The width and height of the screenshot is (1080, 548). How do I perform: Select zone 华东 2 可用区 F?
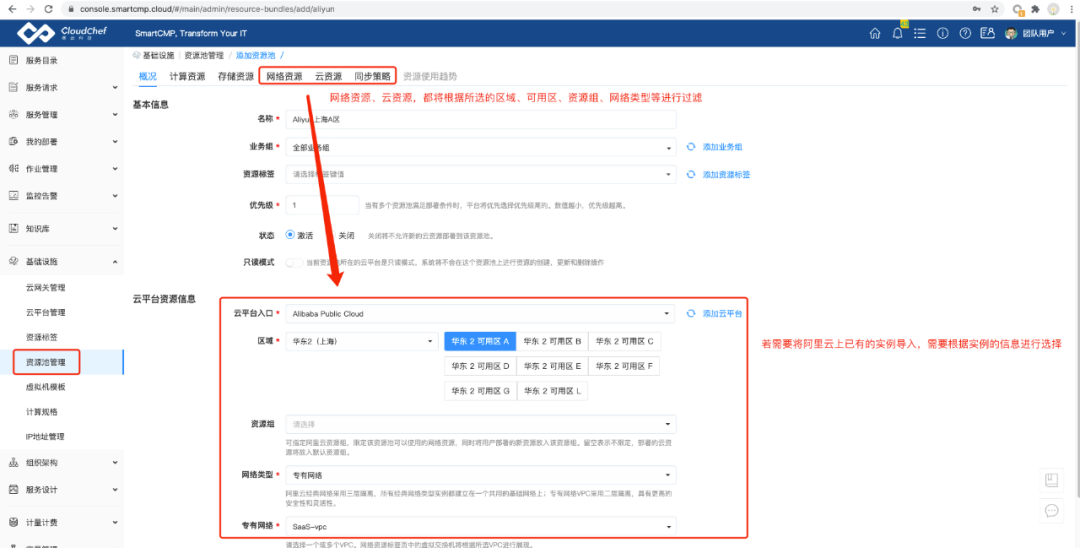point(625,366)
